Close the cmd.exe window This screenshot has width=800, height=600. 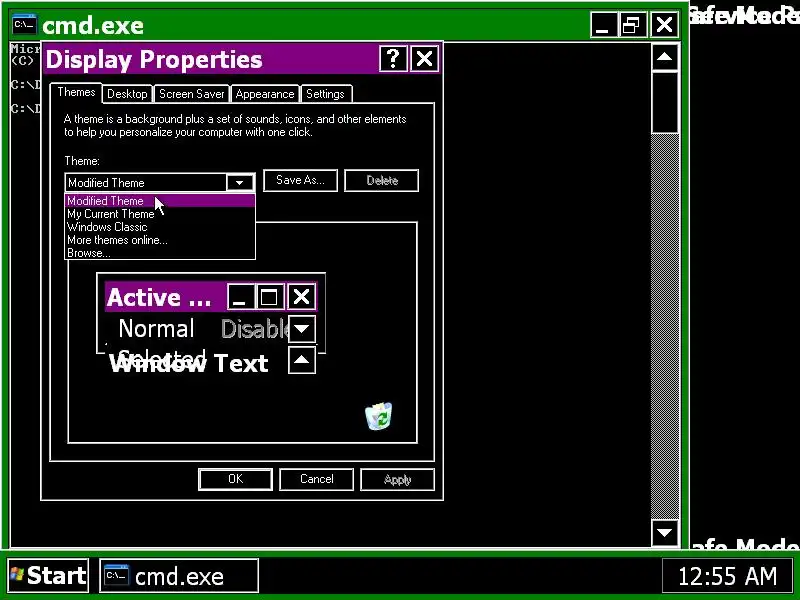point(664,24)
